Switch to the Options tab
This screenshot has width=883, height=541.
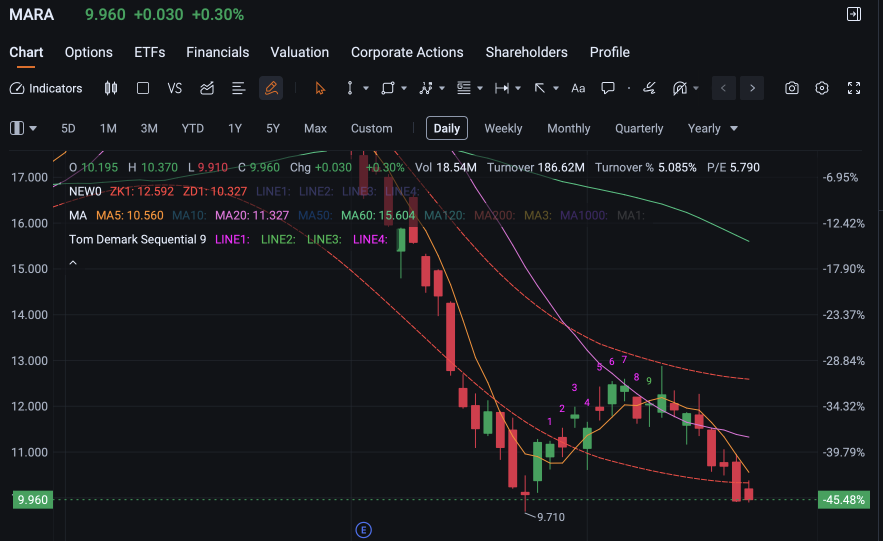(x=88, y=52)
